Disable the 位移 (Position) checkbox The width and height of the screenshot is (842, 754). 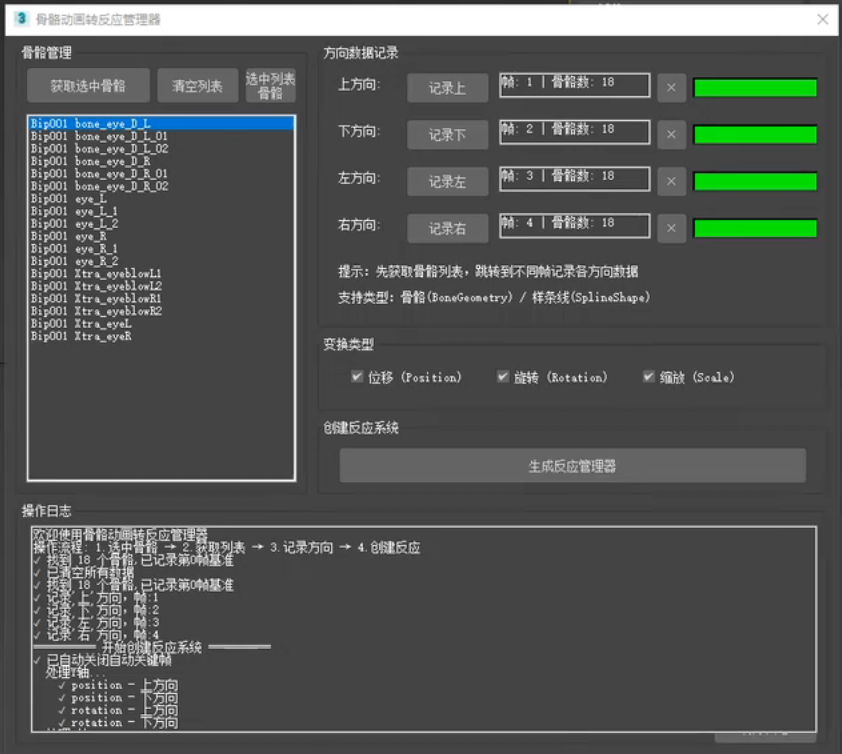(357, 377)
